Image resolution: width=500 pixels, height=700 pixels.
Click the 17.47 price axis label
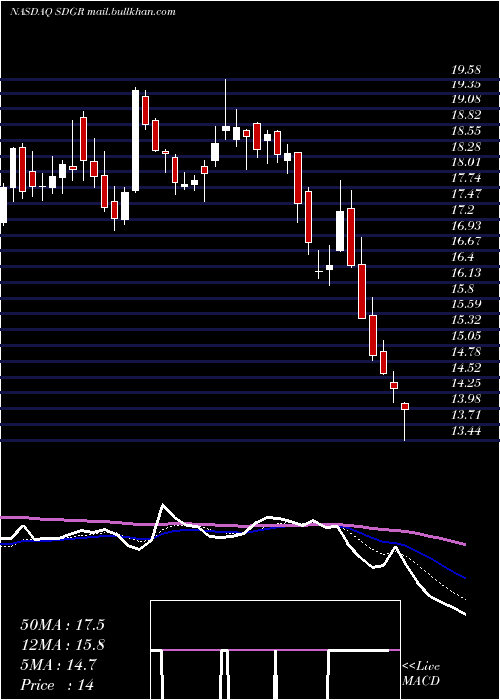(465, 194)
